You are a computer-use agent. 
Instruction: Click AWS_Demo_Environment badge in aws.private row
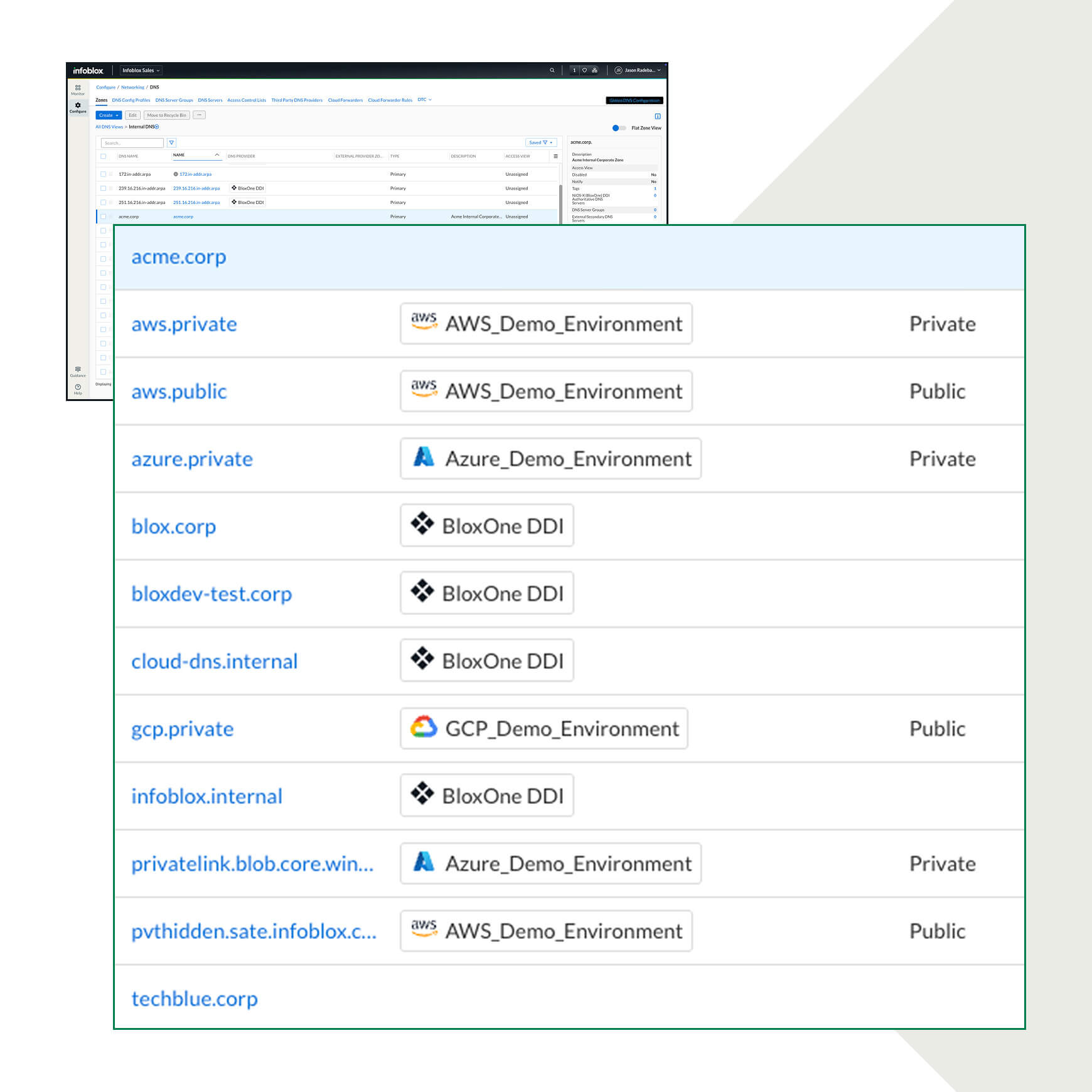pyautogui.click(x=546, y=324)
